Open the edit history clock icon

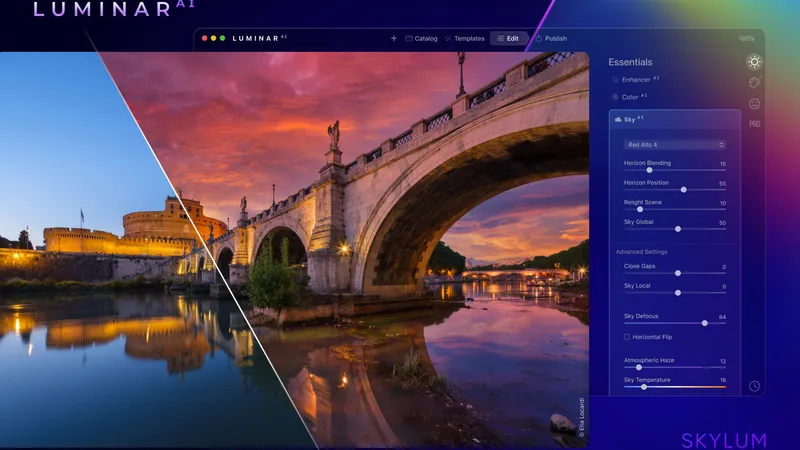click(754, 386)
